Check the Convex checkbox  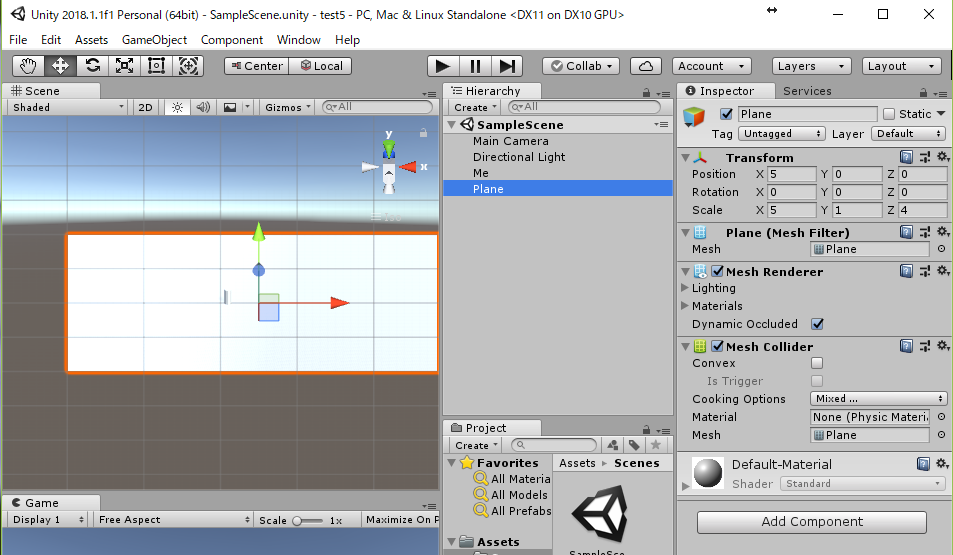point(817,363)
